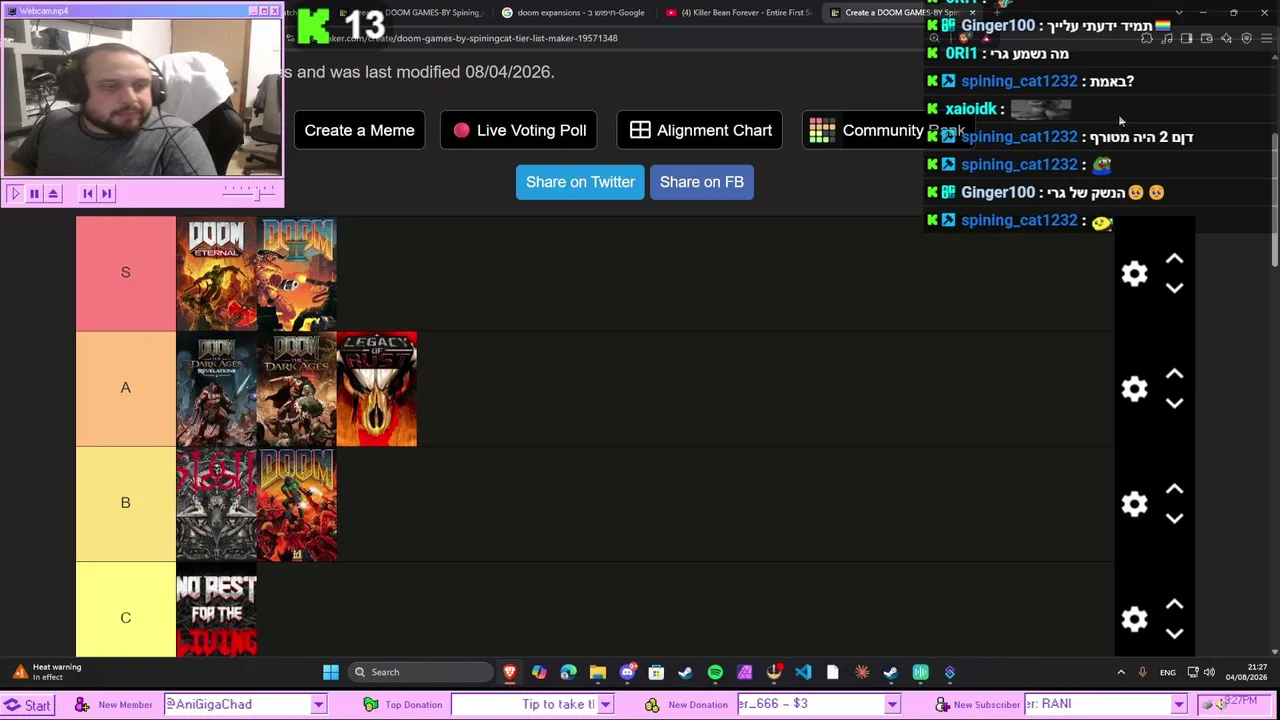This screenshot has height=720, width=1280.
Task: Select the Dark Ages Revelations cover in A tier
Action: [x=216, y=389]
